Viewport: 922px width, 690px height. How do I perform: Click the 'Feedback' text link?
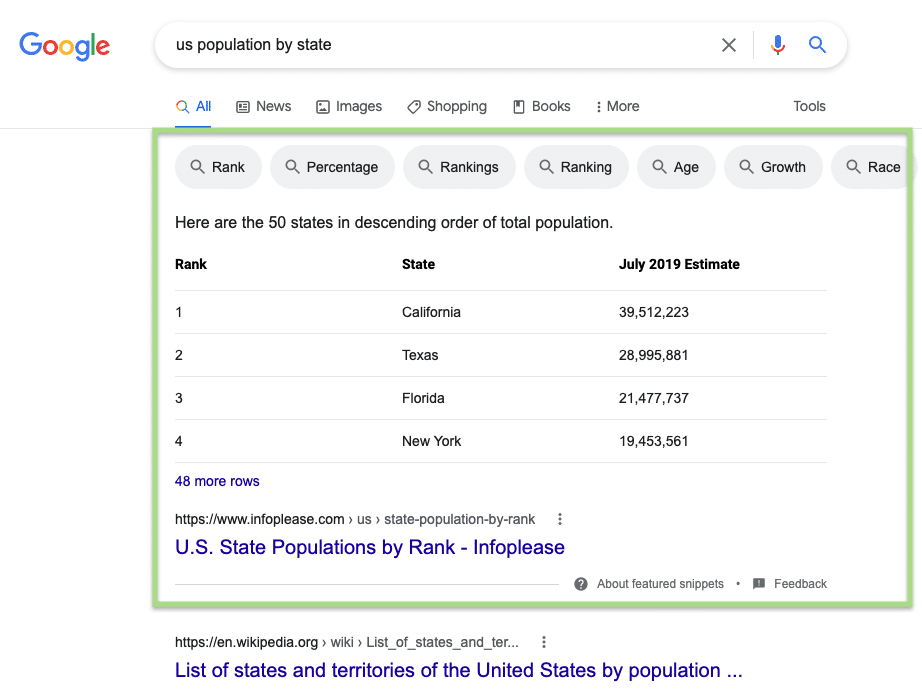(800, 584)
